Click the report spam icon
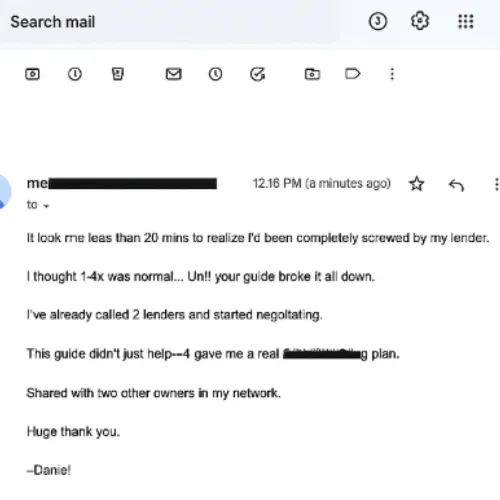Screen dimensions: 500x500 [x=75, y=74]
